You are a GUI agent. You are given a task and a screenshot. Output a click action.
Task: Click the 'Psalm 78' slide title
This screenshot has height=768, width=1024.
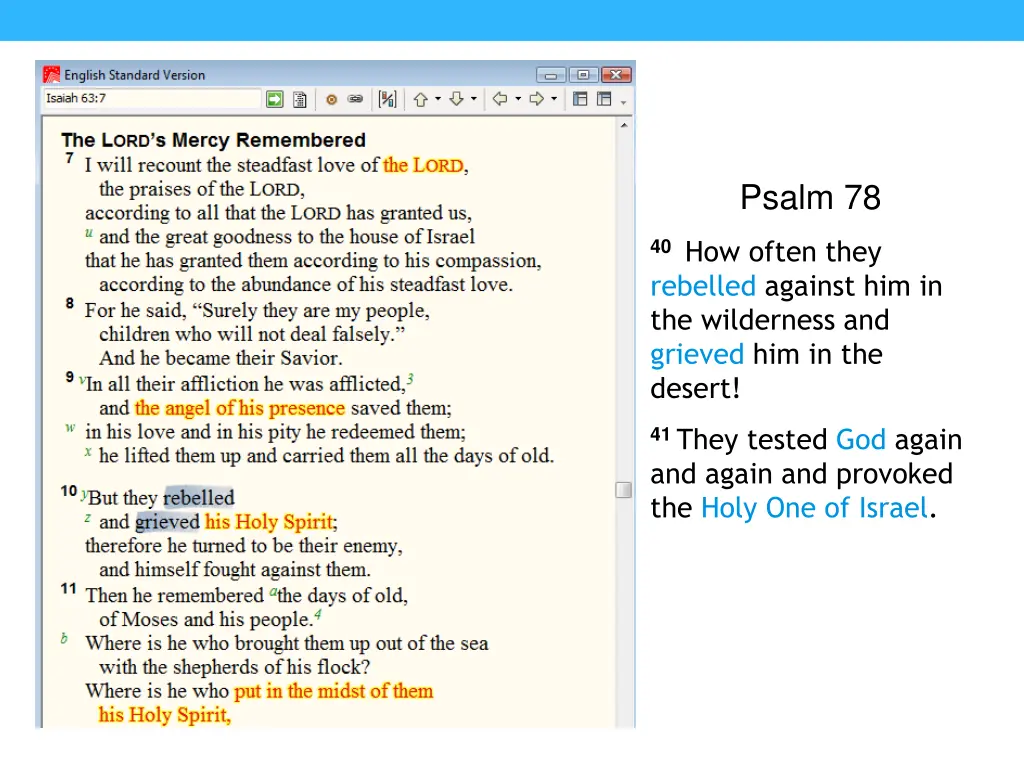click(810, 197)
